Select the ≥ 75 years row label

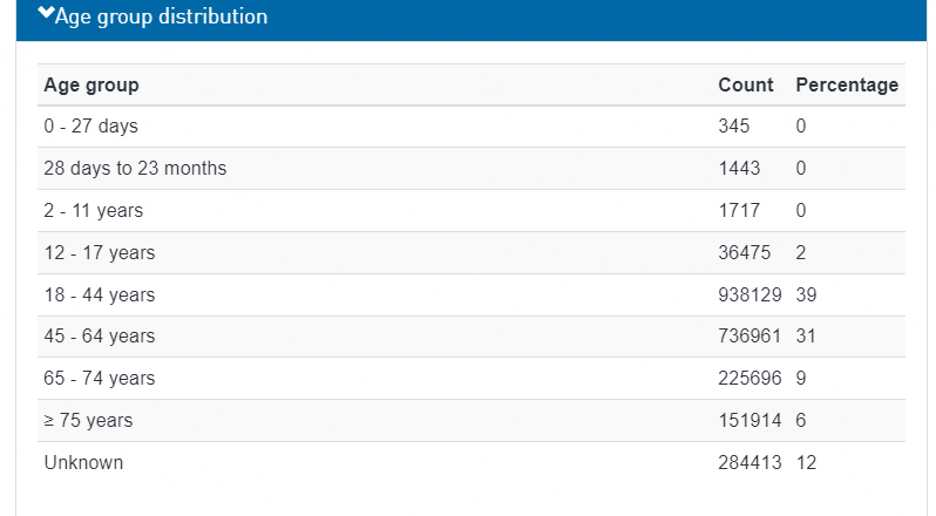coord(88,421)
